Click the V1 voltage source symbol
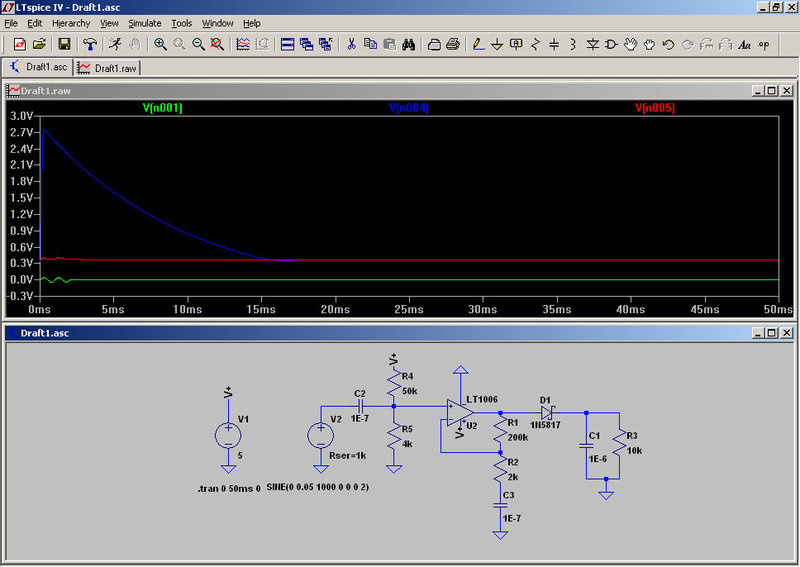 [x=228, y=435]
